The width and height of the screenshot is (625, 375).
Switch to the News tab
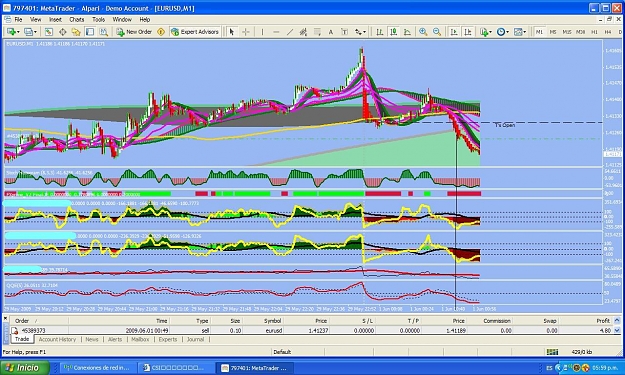[x=92, y=340]
